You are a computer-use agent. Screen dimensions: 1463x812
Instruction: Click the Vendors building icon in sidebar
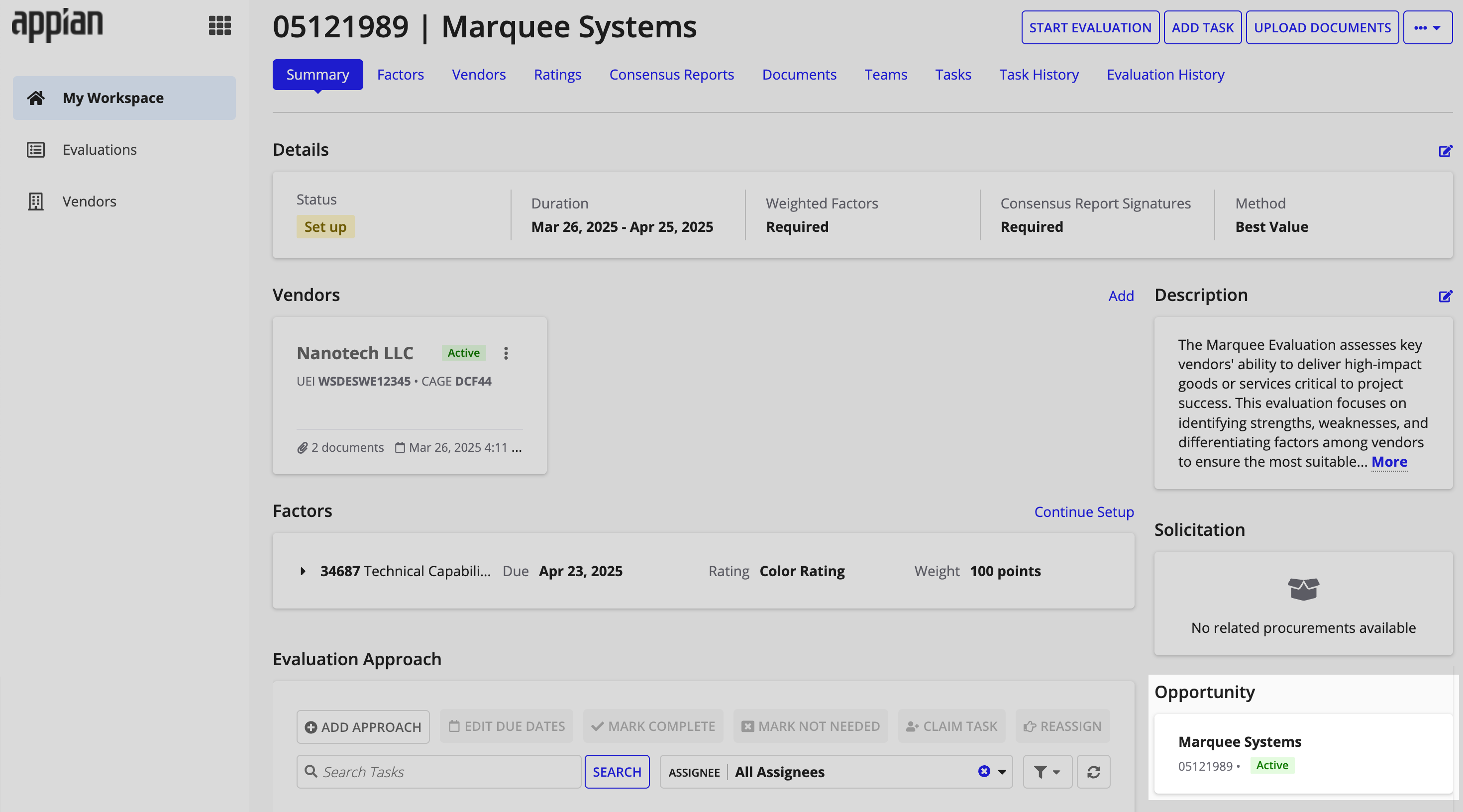point(36,201)
